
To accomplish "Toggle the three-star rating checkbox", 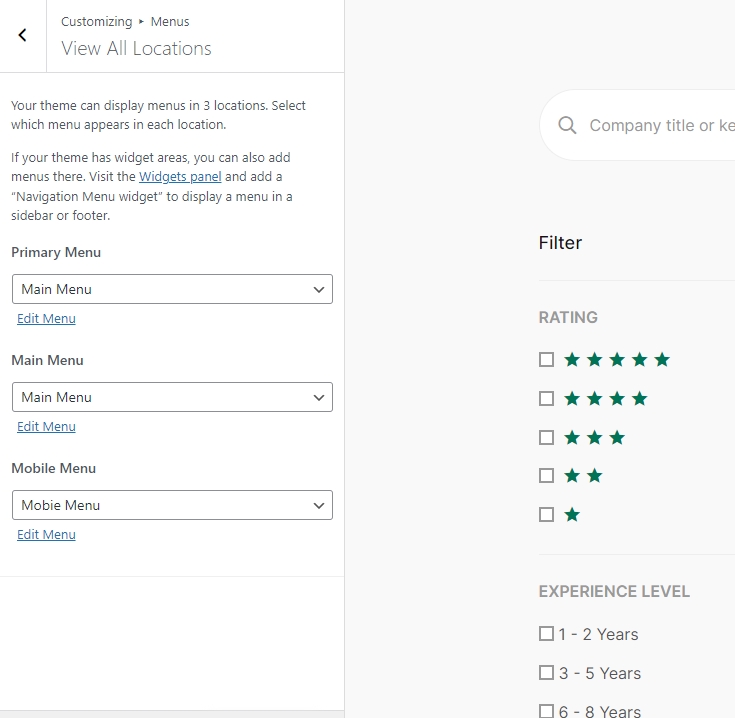I will pos(546,438).
